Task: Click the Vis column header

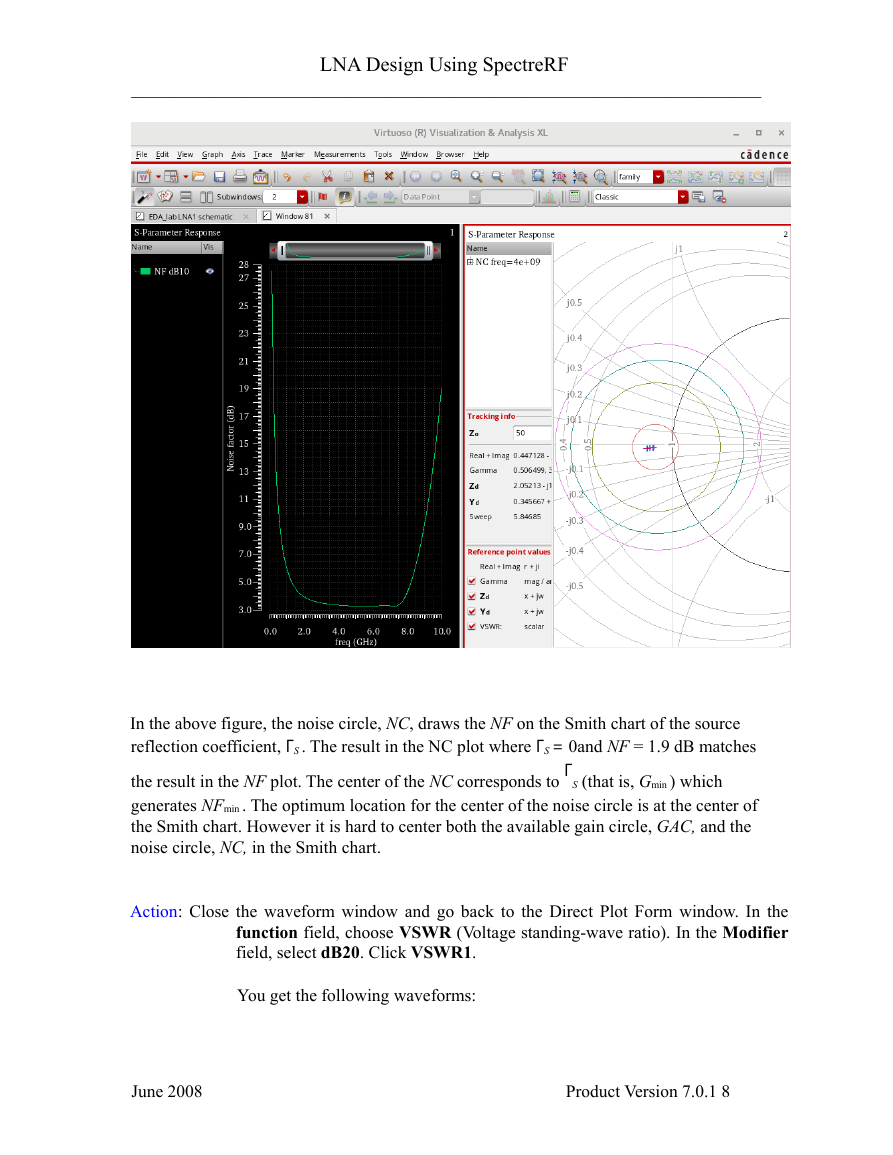Action: click(x=209, y=248)
